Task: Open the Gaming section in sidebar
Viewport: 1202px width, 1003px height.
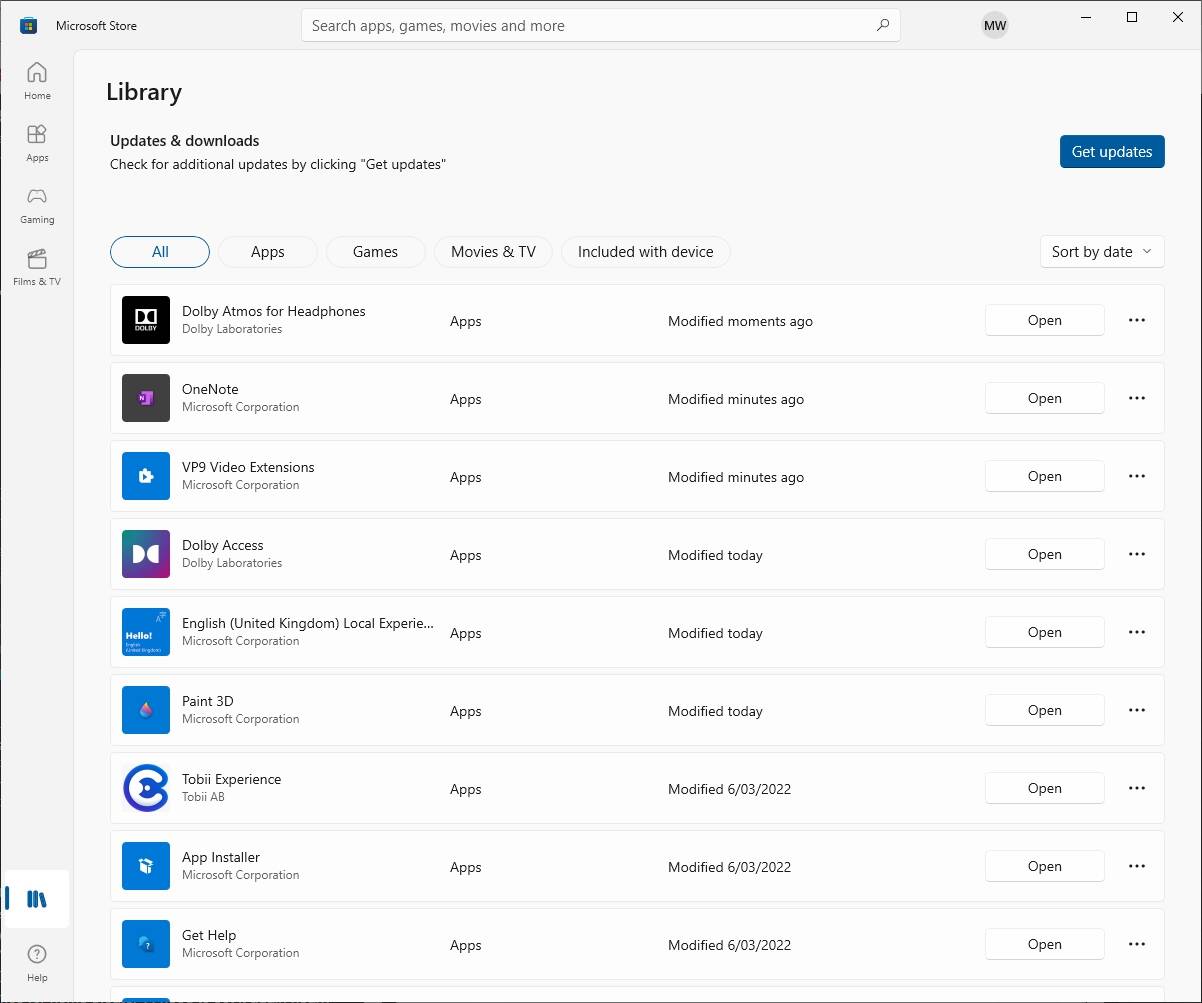Action: click(x=37, y=205)
